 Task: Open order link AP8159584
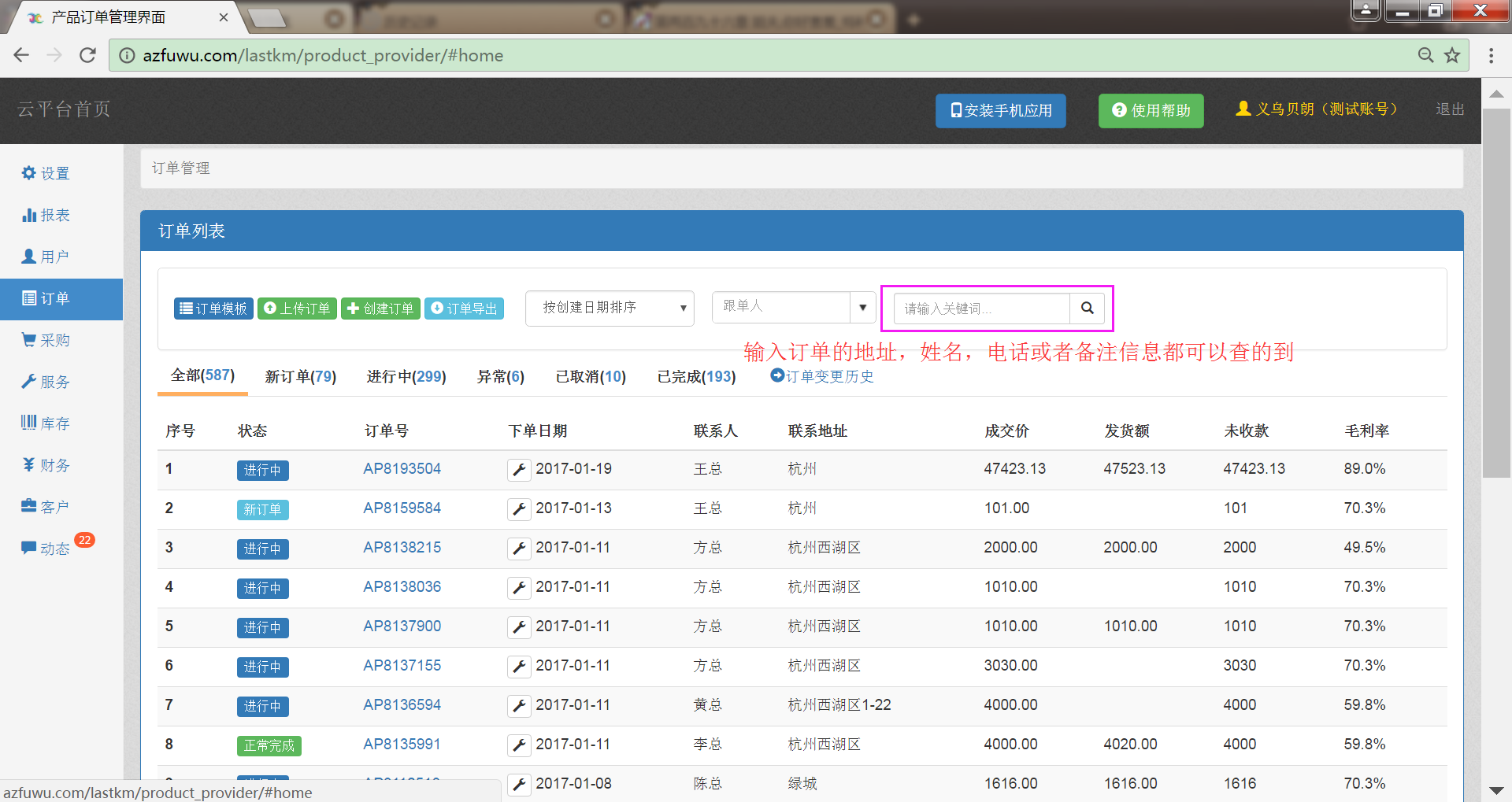(402, 508)
